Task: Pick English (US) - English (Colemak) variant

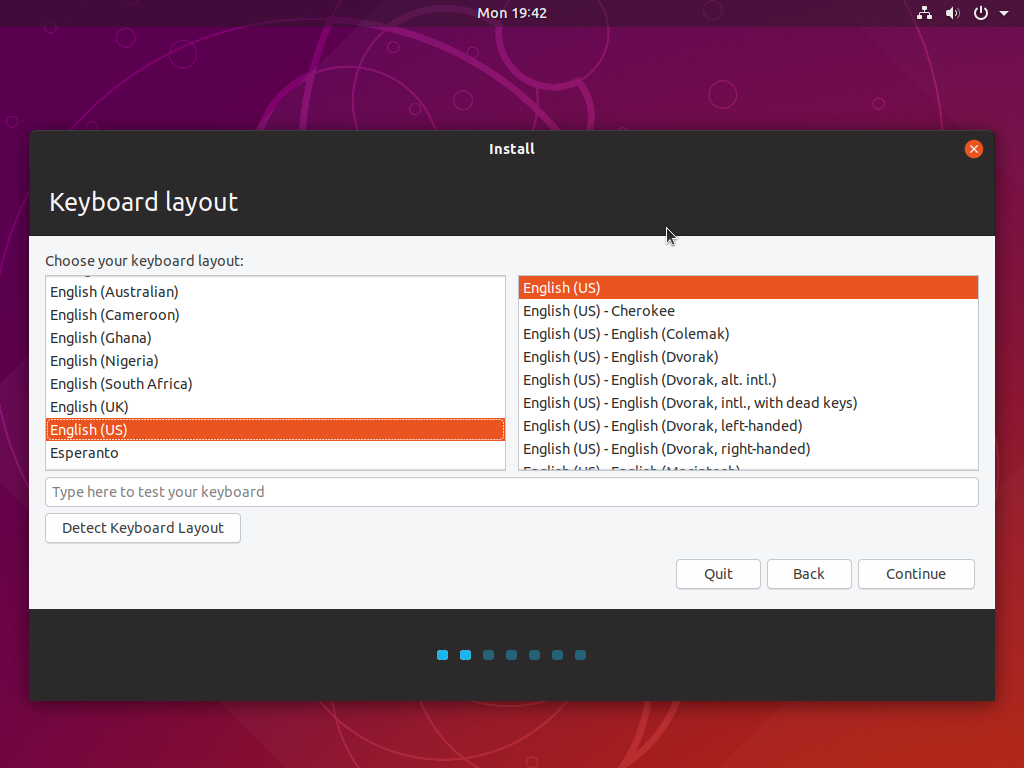Action: click(748, 334)
